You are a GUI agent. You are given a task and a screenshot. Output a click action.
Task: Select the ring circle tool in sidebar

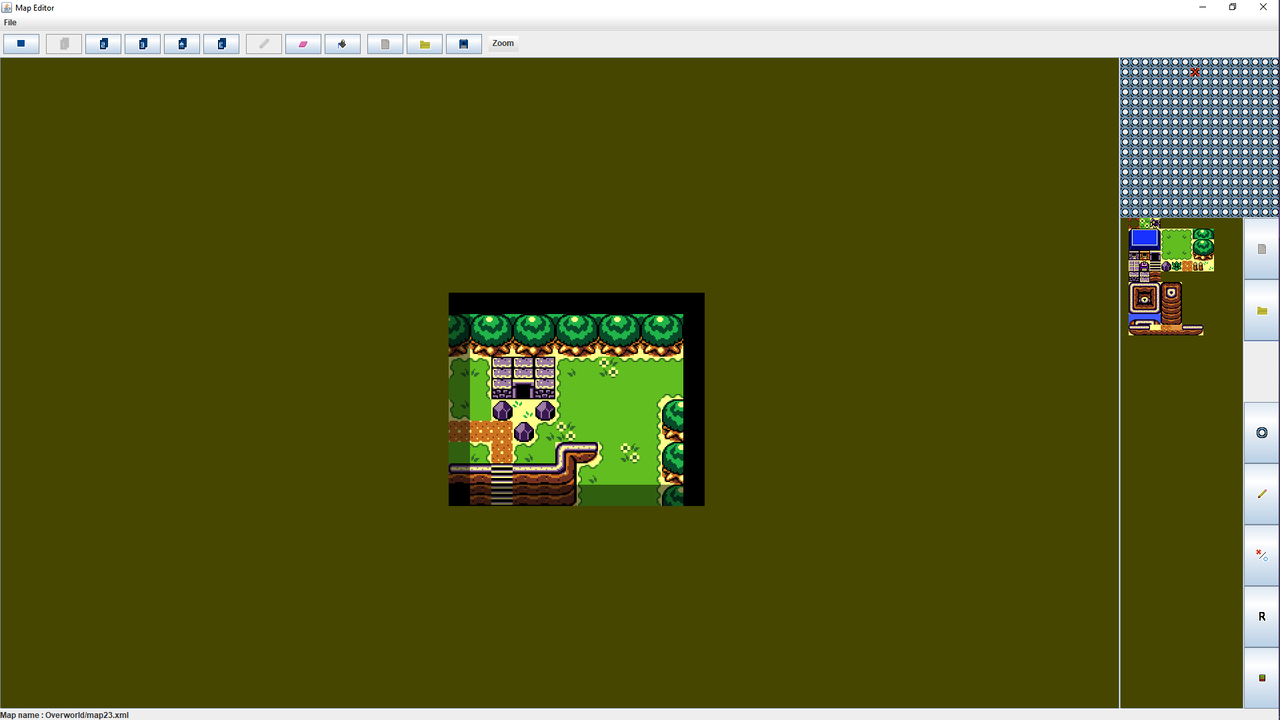[x=1262, y=433]
